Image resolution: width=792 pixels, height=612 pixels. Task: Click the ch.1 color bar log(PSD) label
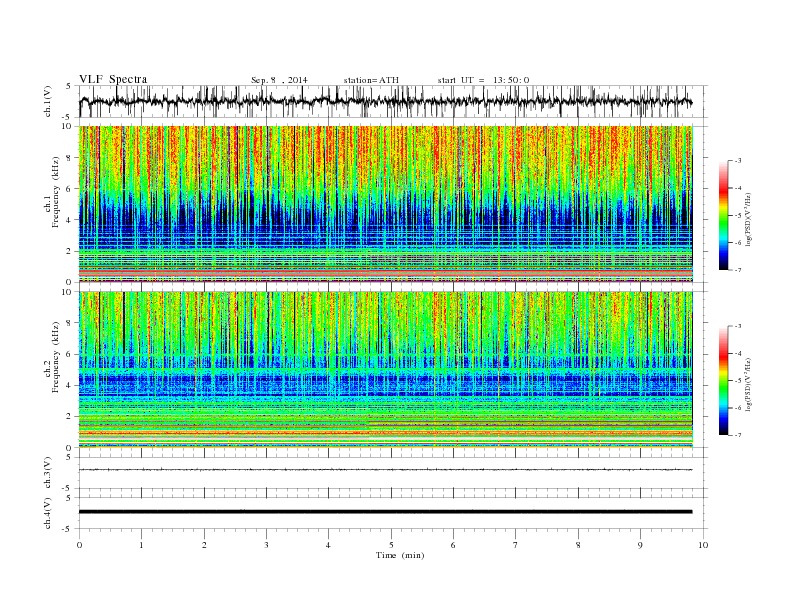coord(749,219)
